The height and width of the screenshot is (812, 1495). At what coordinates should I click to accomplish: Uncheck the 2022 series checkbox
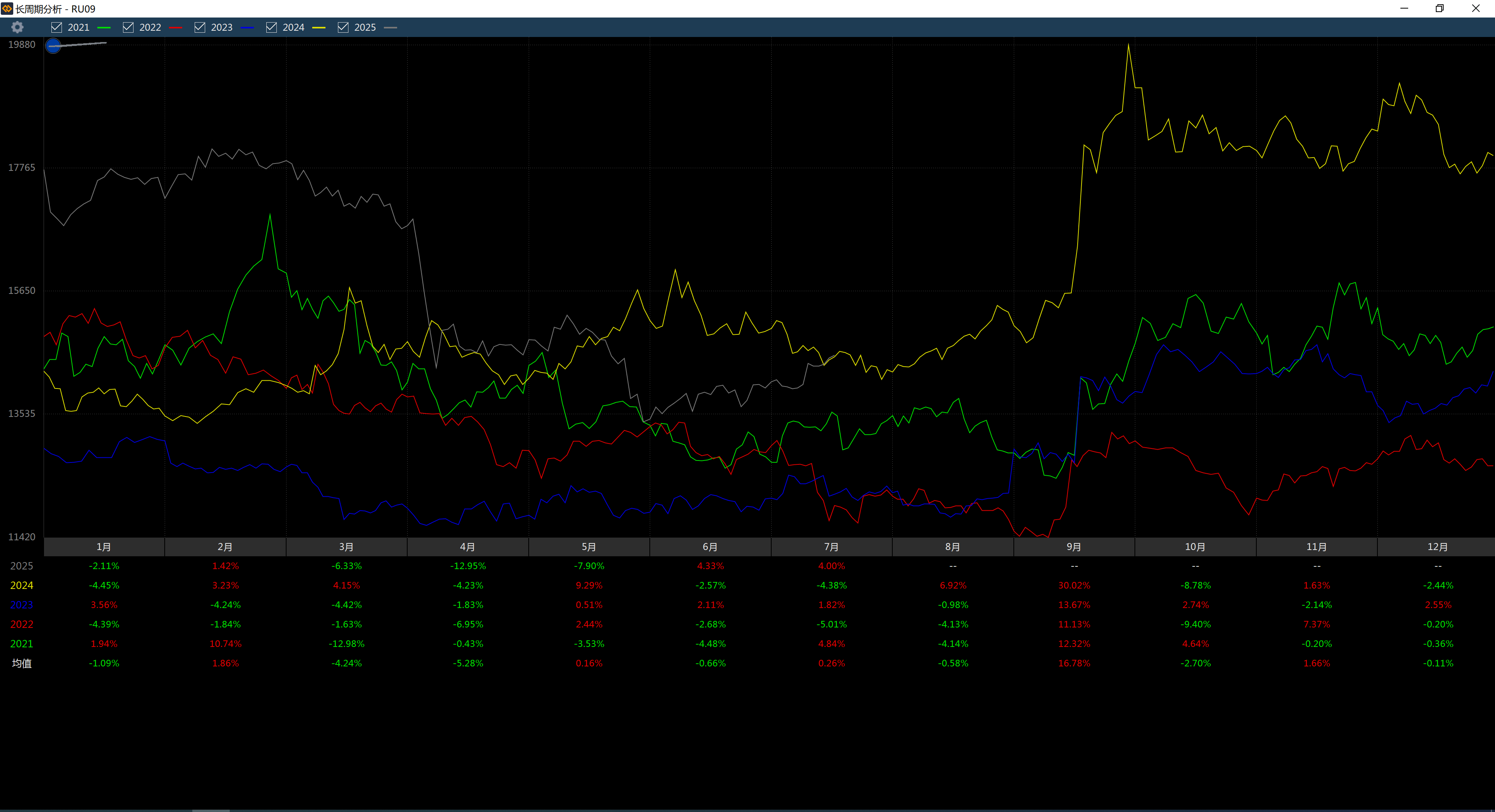pyautogui.click(x=128, y=27)
